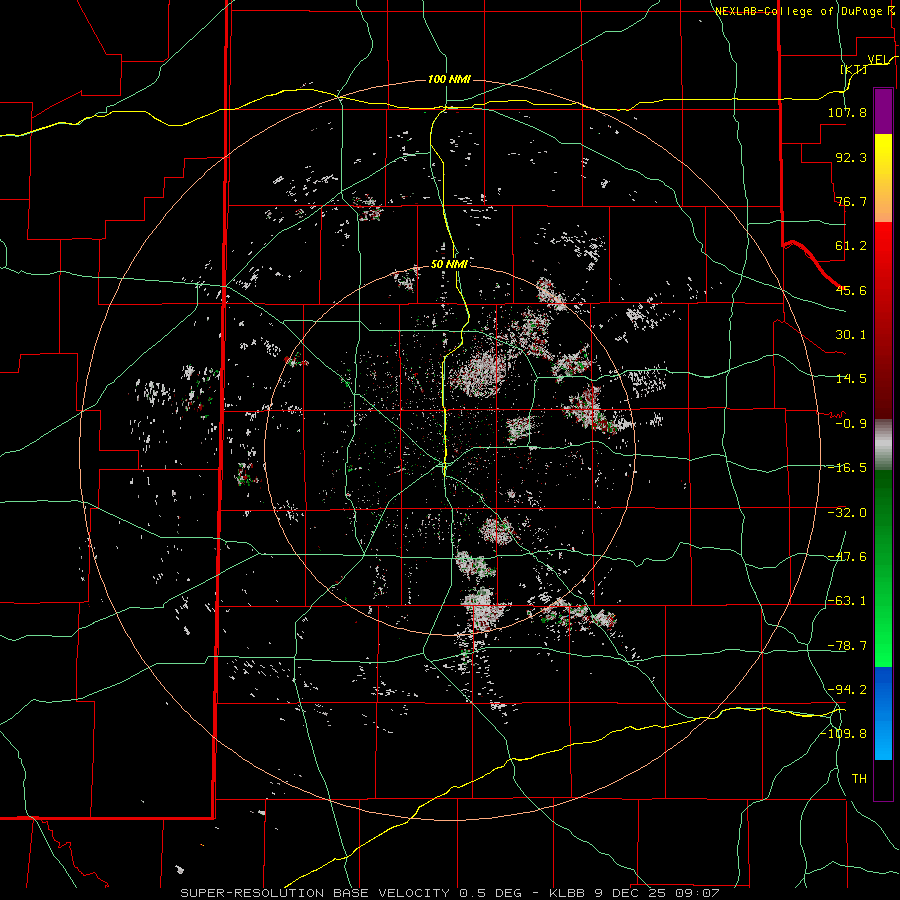900x900 pixels.
Task: Select the -0.9 value on velocity scale
Action: tap(851, 424)
